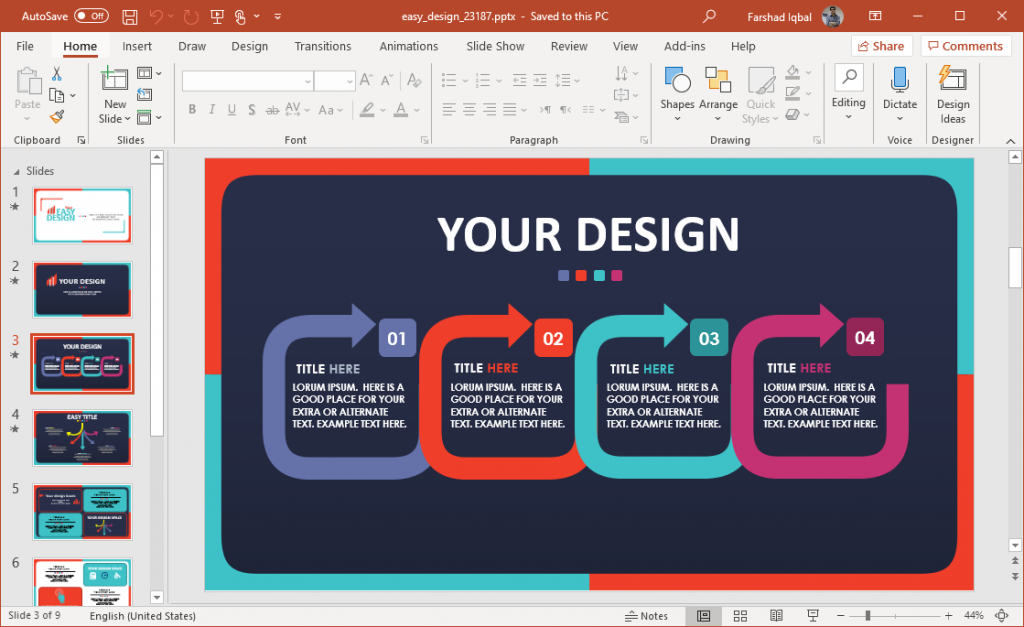1024x627 pixels.
Task: Open the Animations ribbon tab
Action: click(408, 45)
